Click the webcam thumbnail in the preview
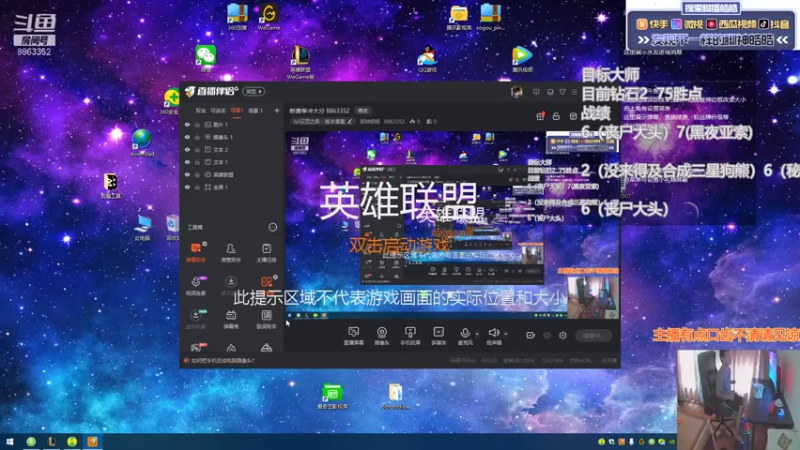Image resolution: width=800 pixels, height=450 pixels. point(593,296)
